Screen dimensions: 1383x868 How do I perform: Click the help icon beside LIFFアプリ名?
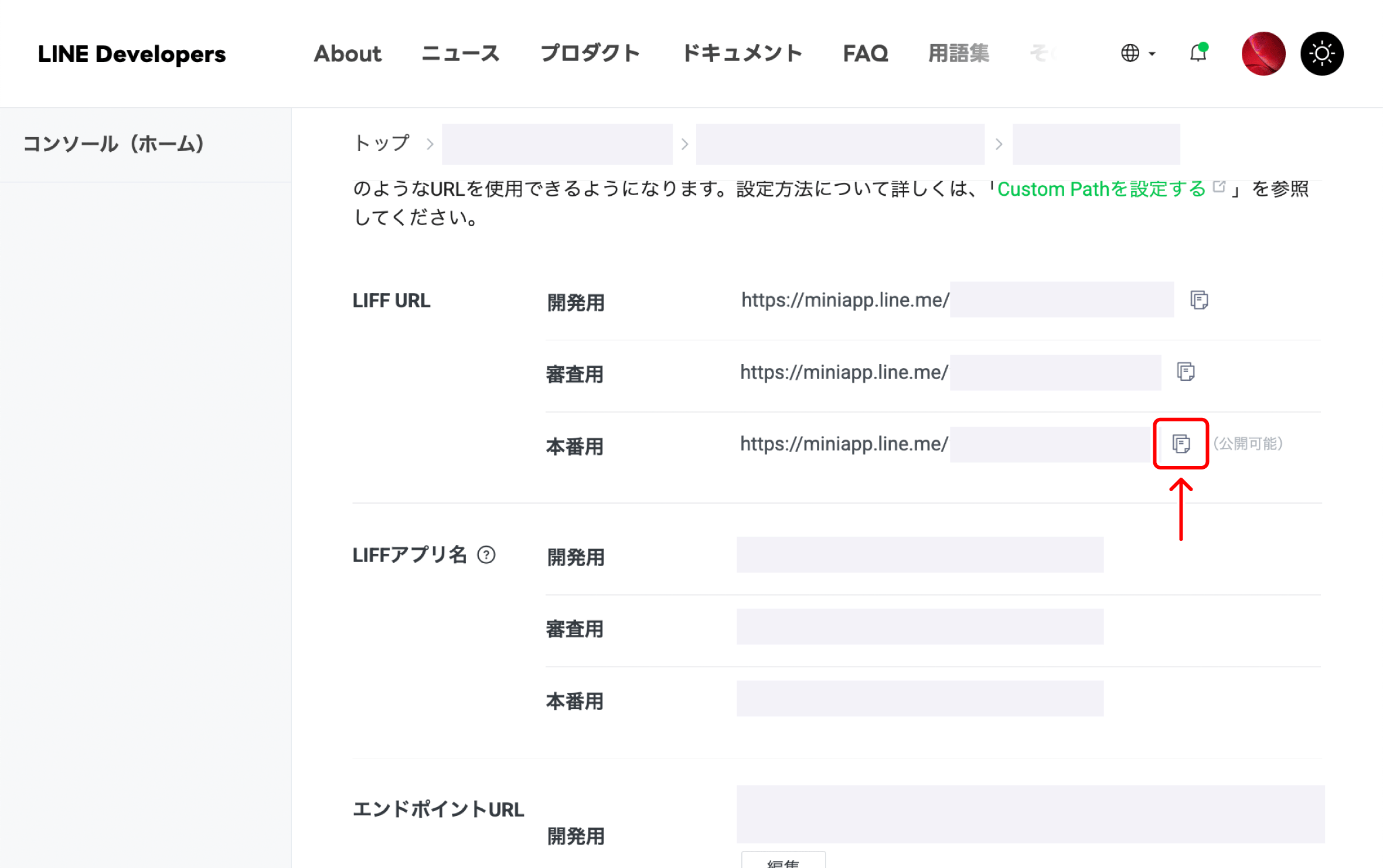486,554
